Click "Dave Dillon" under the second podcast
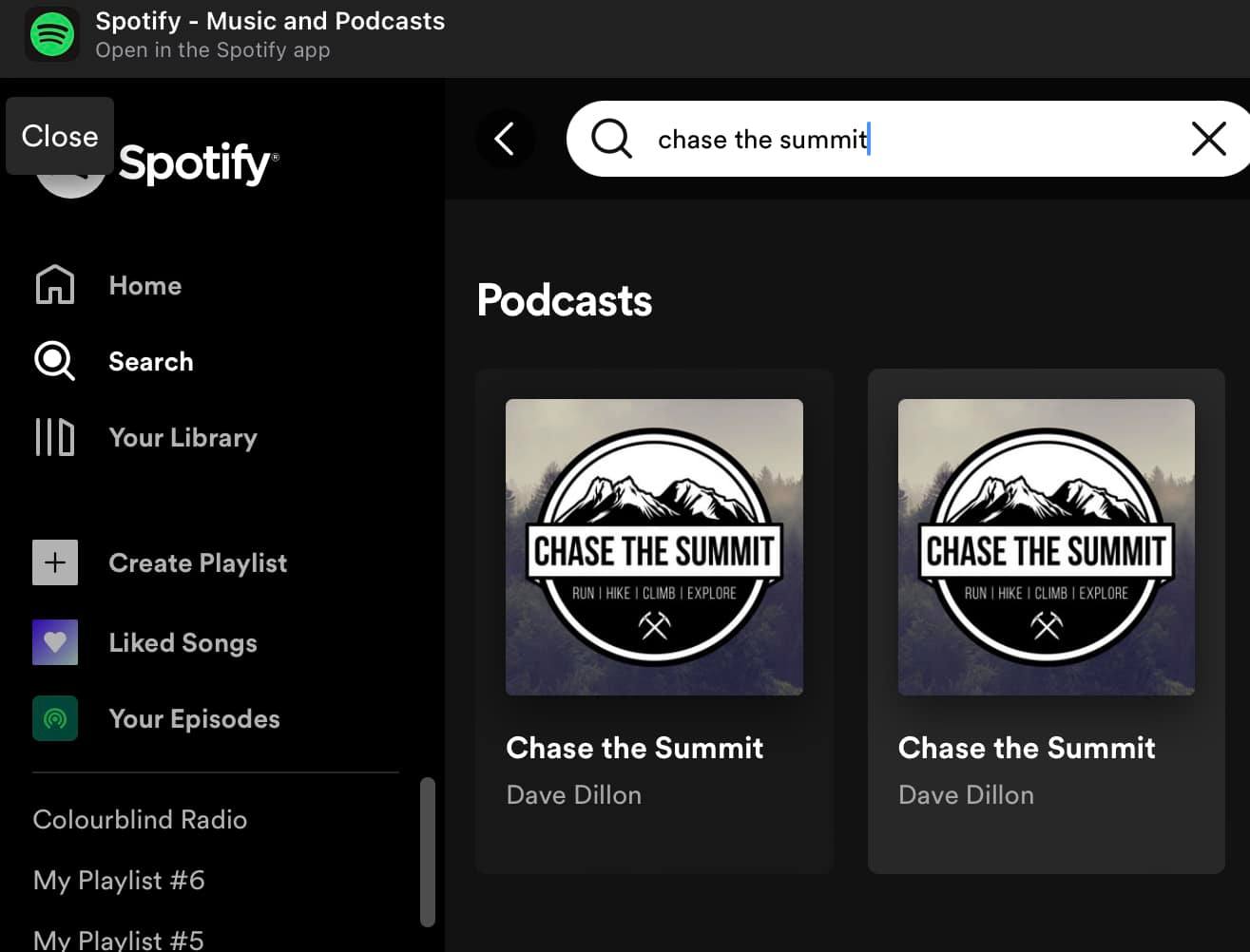 tap(966, 794)
